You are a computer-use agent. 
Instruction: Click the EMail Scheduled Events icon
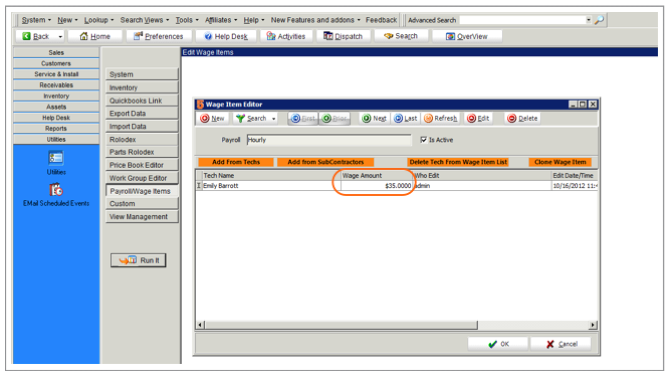(56, 189)
